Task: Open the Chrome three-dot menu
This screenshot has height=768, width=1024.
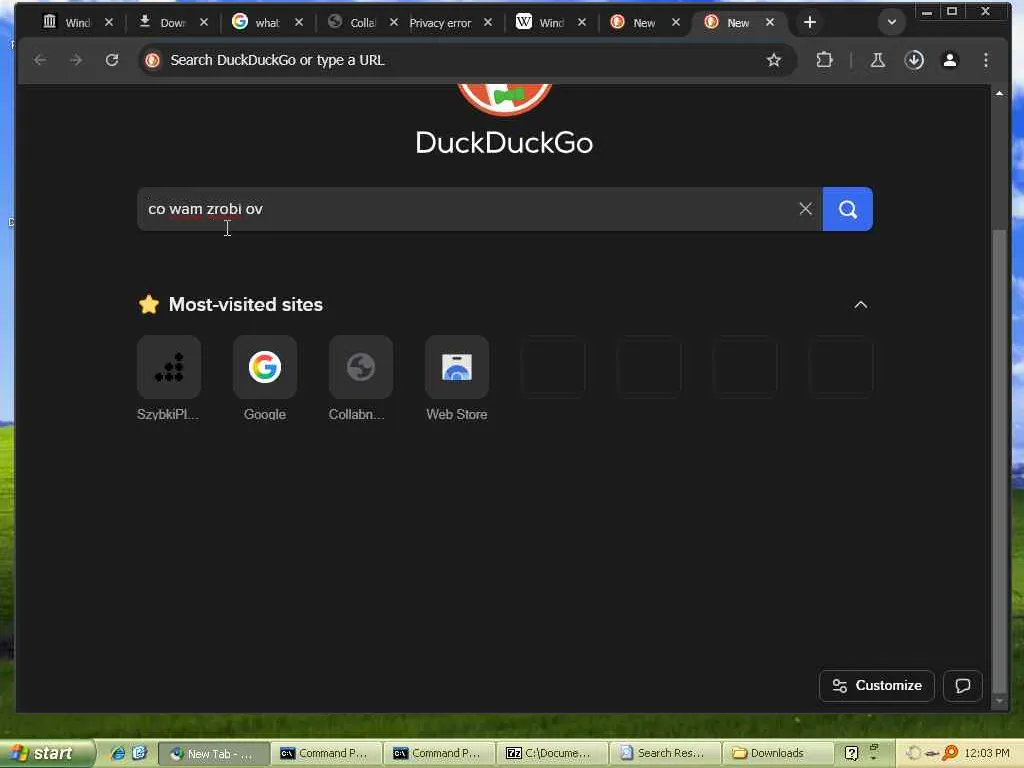Action: pyautogui.click(x=985, y=60)
